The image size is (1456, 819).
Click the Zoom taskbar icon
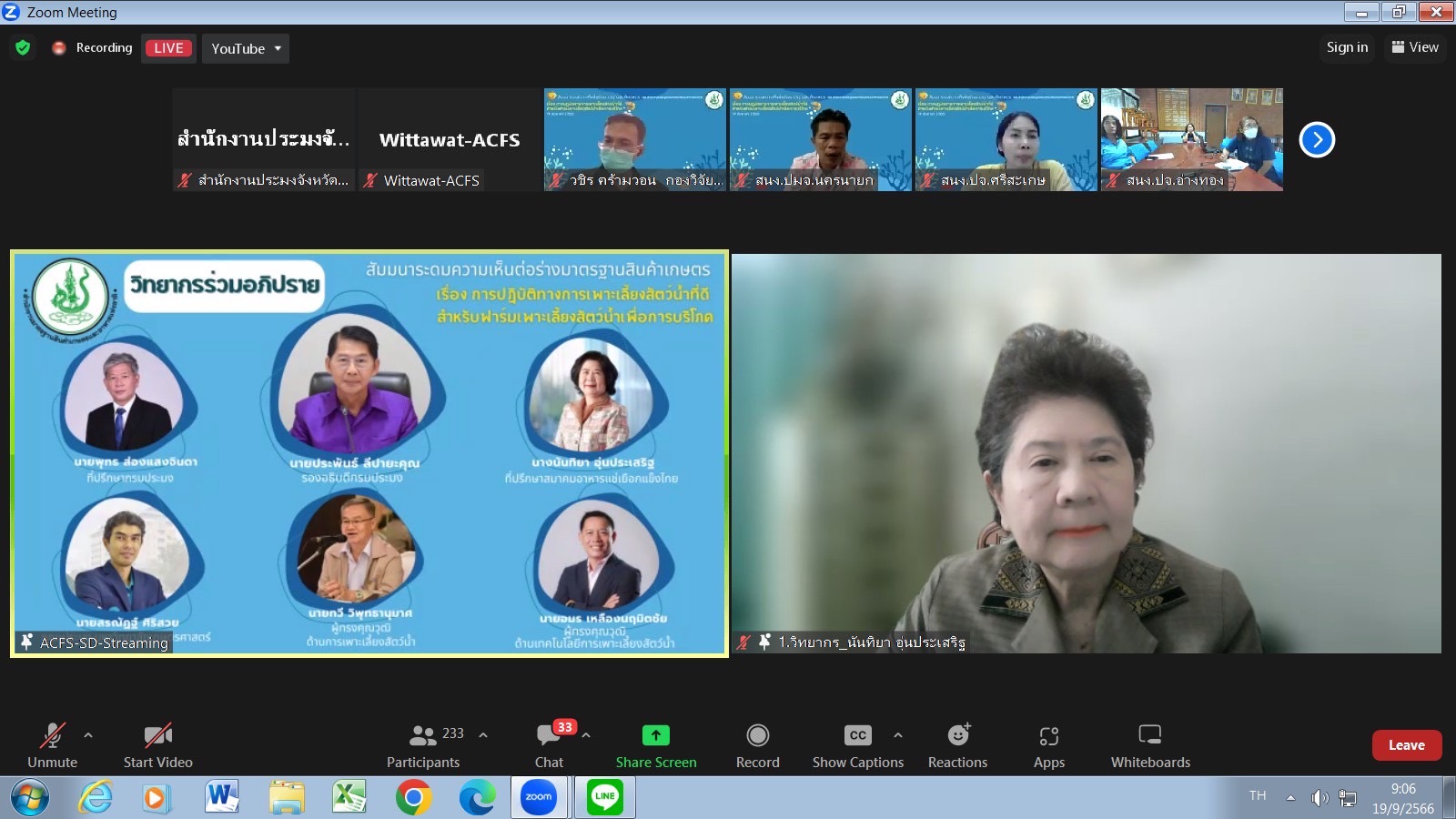coord(539,797)
